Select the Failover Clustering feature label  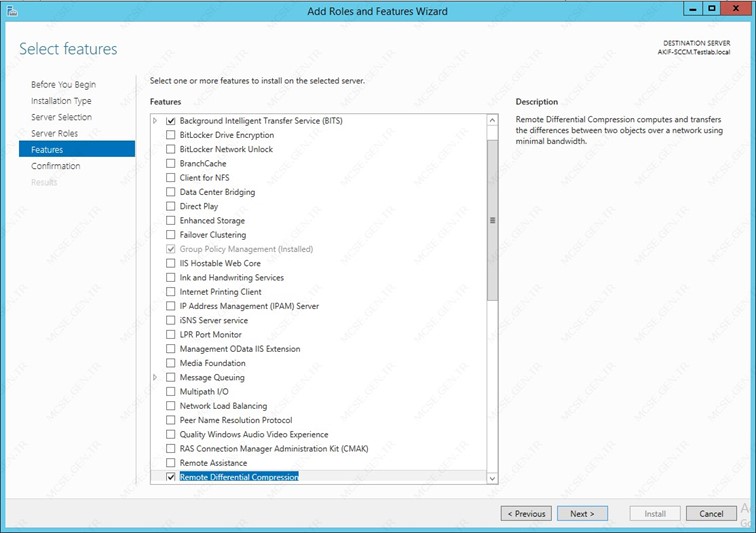point(213,235)
